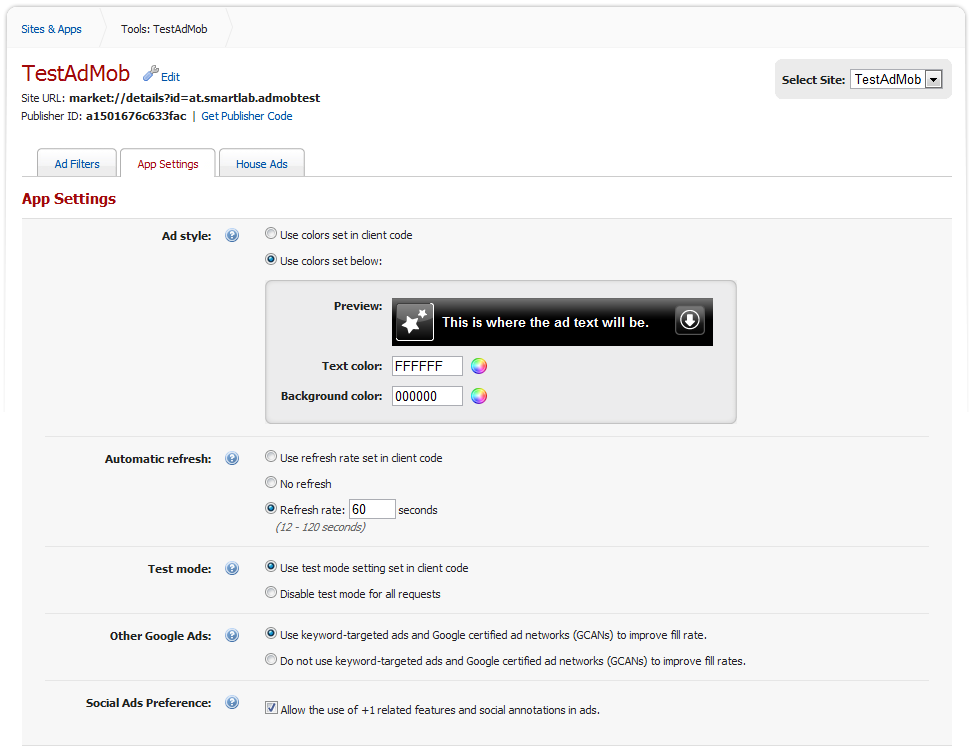Click the Edit link next to TestAdMob

(x=170, y=77)
